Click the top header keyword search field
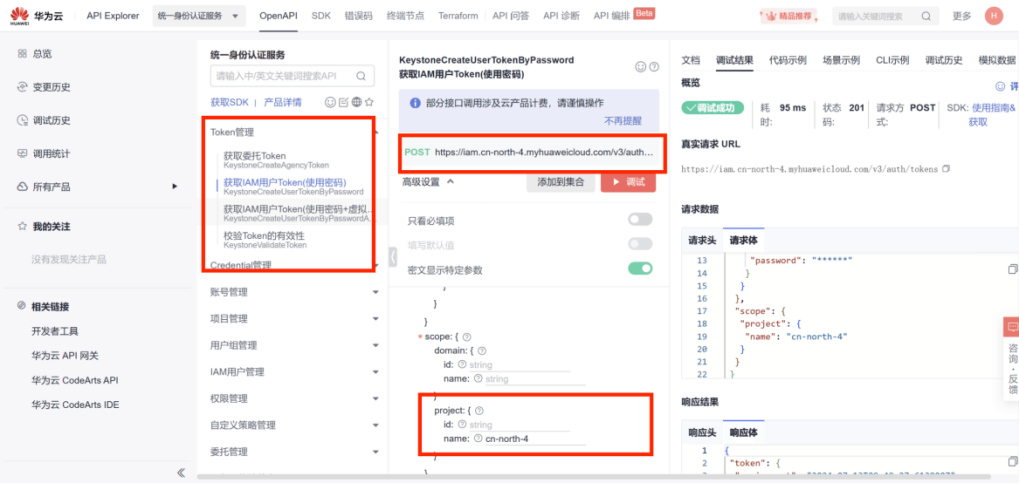 [x=886, y=16]
